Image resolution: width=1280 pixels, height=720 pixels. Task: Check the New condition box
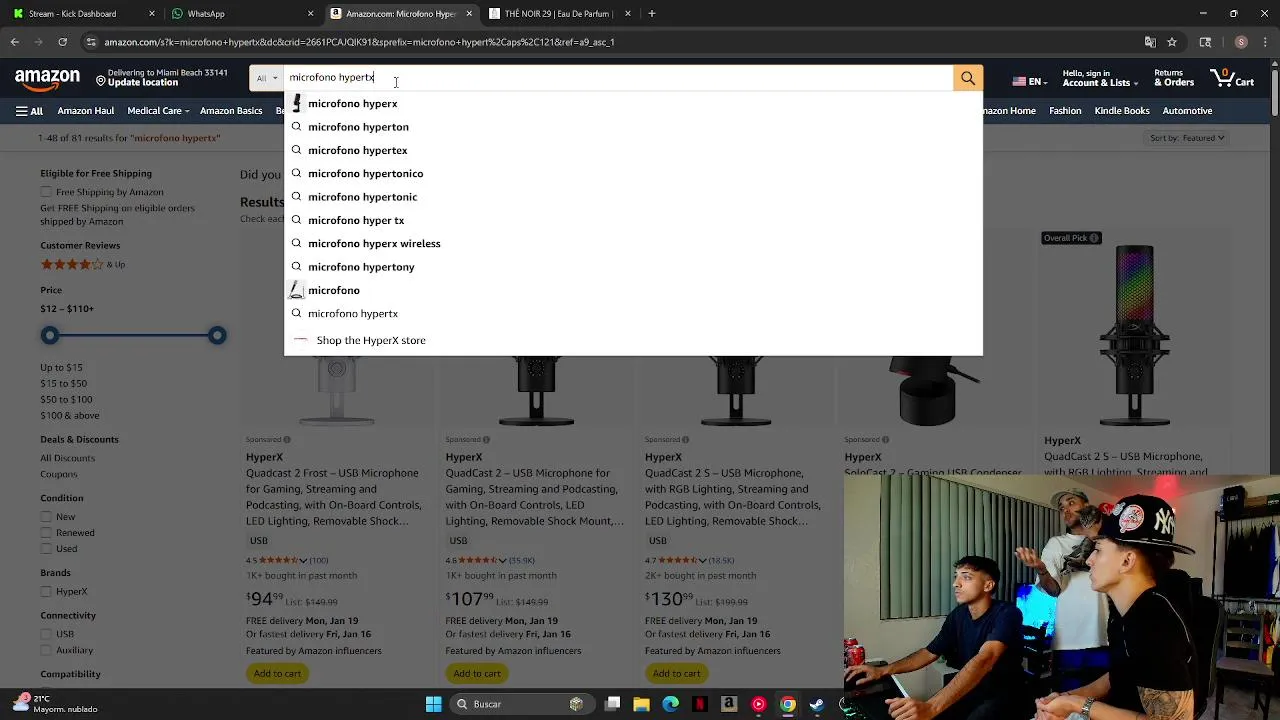(x=46, y=517)
